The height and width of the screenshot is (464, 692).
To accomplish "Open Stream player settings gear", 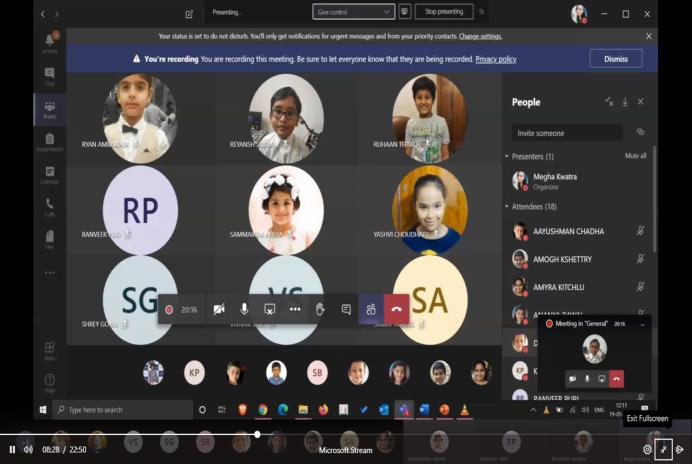I will coord(647,449).
